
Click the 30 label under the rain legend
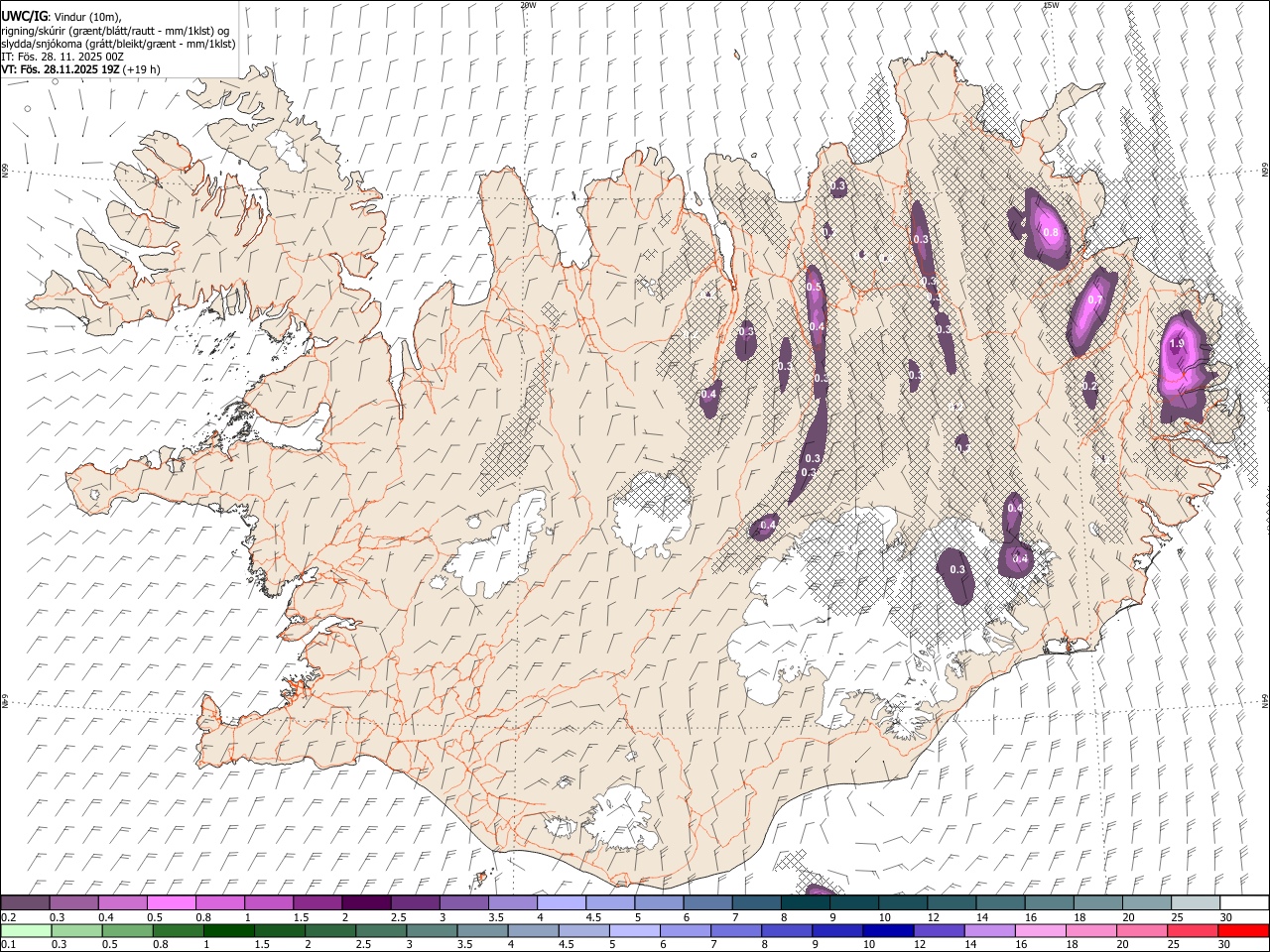[1224, 945]
